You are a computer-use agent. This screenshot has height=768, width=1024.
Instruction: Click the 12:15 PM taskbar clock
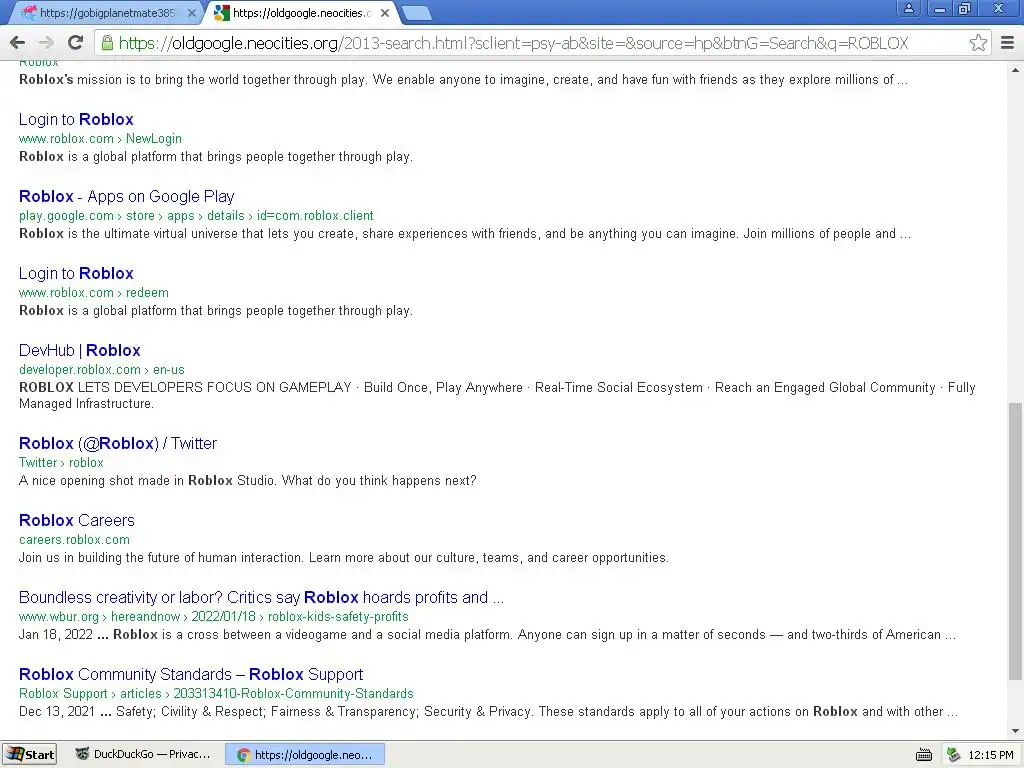(x=991, y=755)
